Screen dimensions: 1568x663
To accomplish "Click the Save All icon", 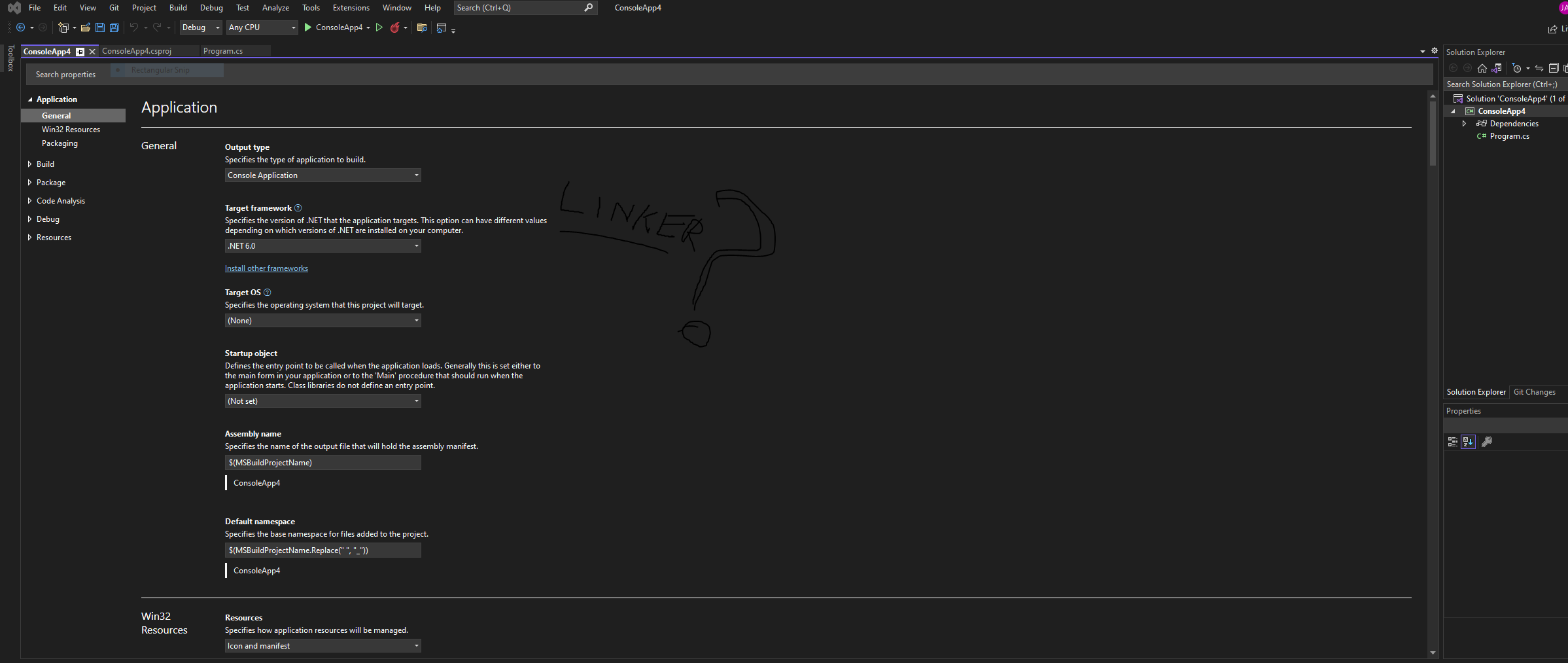I will [x=114, y=27].
